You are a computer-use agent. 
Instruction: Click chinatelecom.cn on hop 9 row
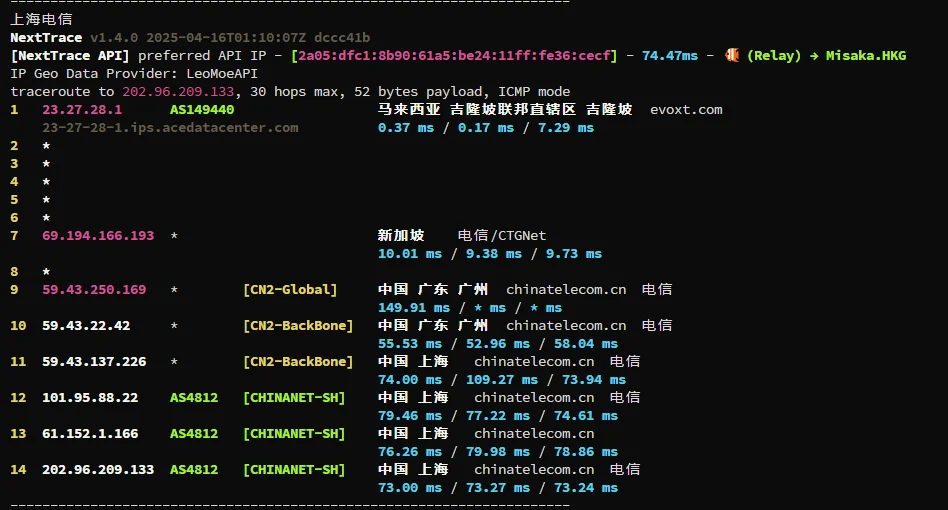pos(566,289)
